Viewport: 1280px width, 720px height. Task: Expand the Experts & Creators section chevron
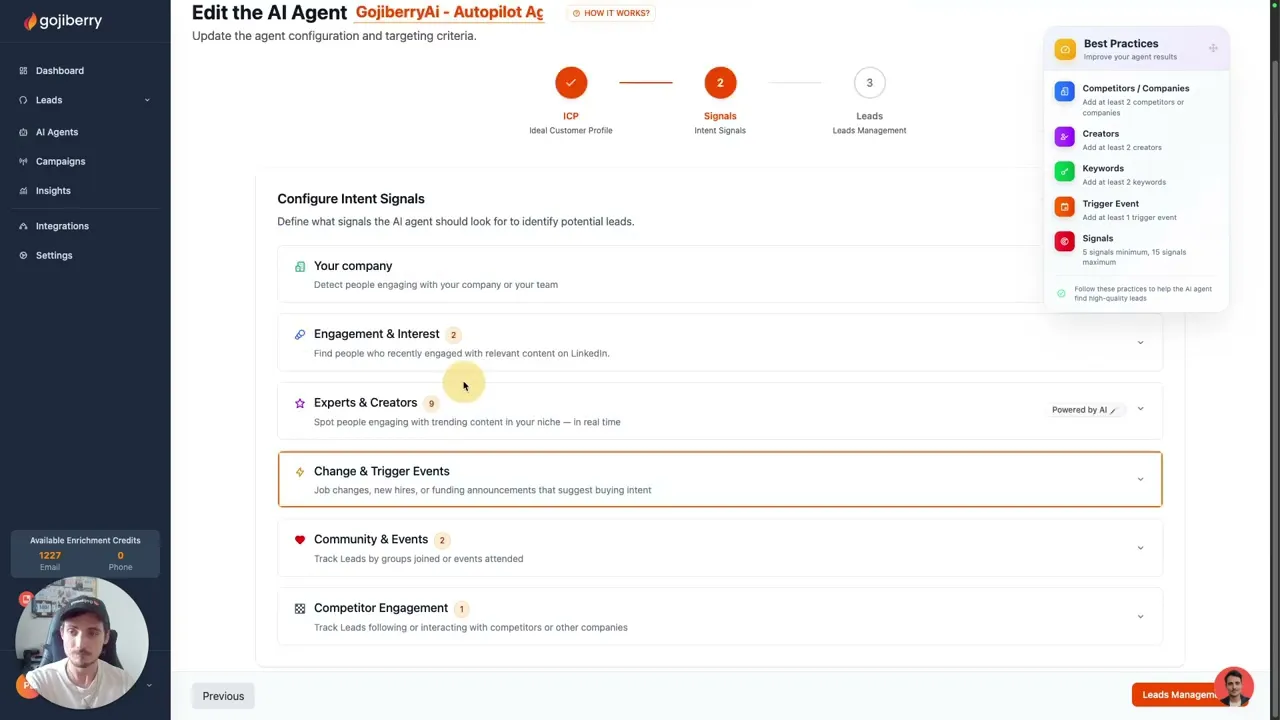(1140, 409)
